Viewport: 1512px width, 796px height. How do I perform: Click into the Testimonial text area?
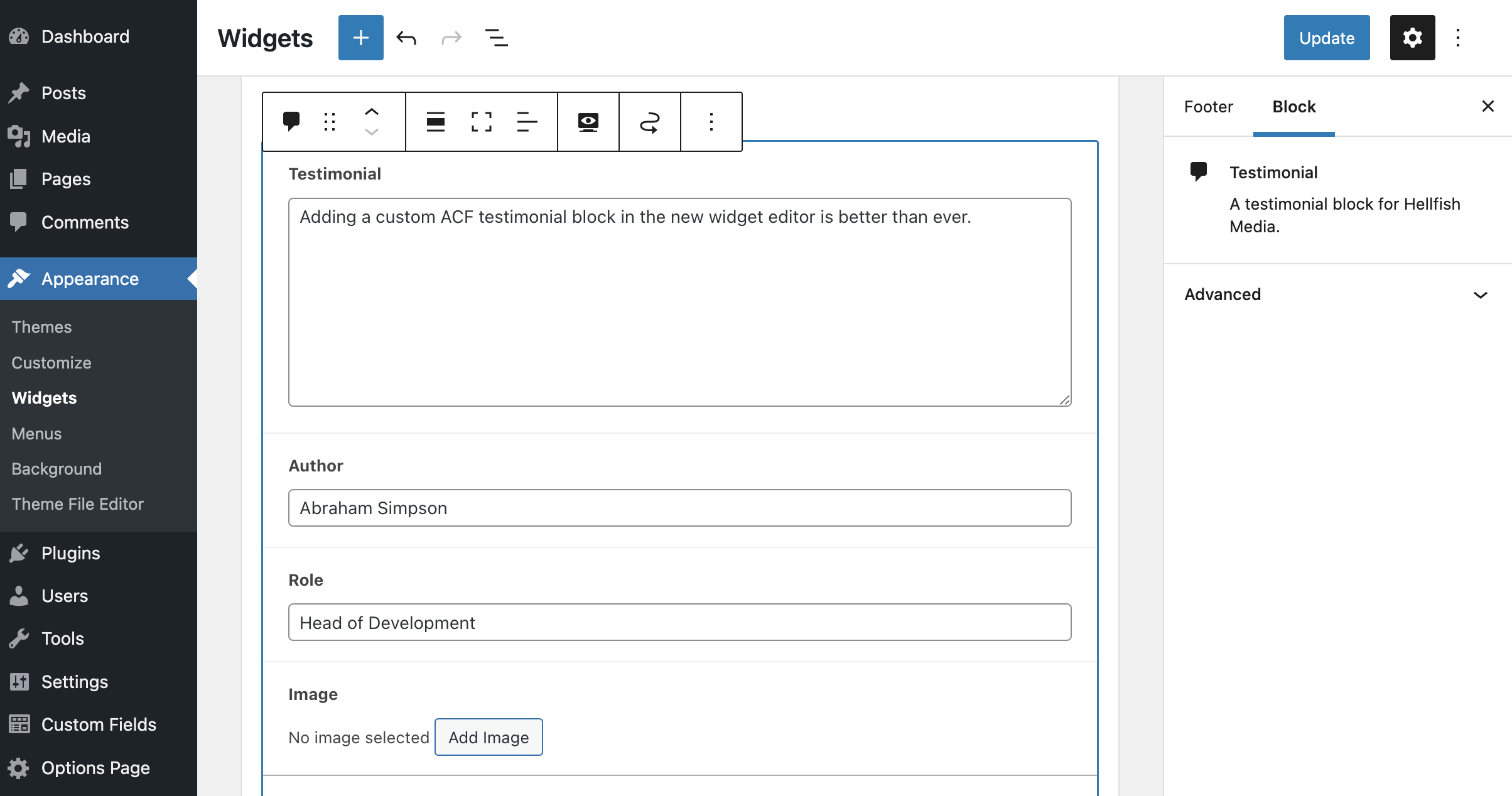[680, 302]
